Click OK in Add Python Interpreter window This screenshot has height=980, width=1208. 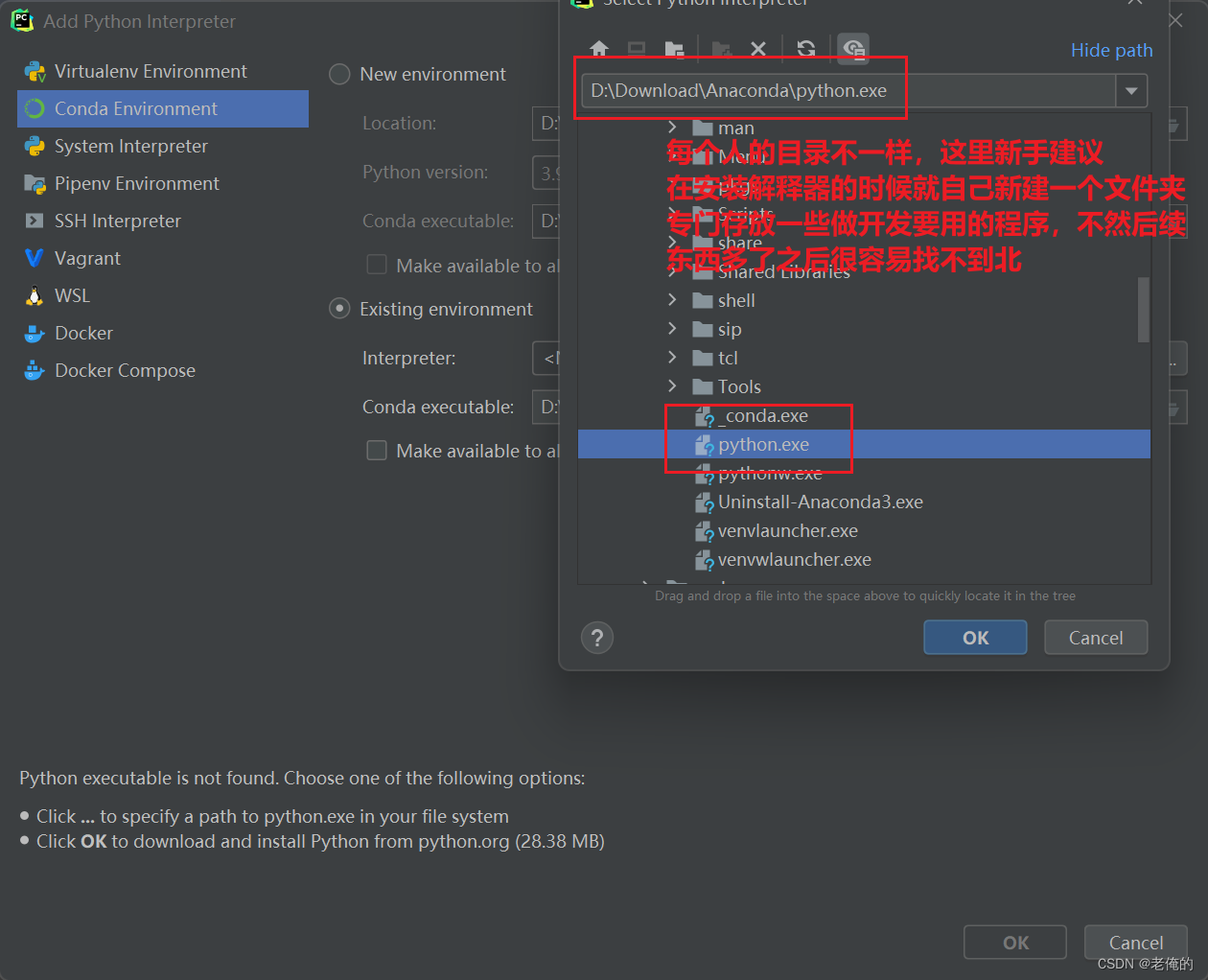[x=1015, y=943]
